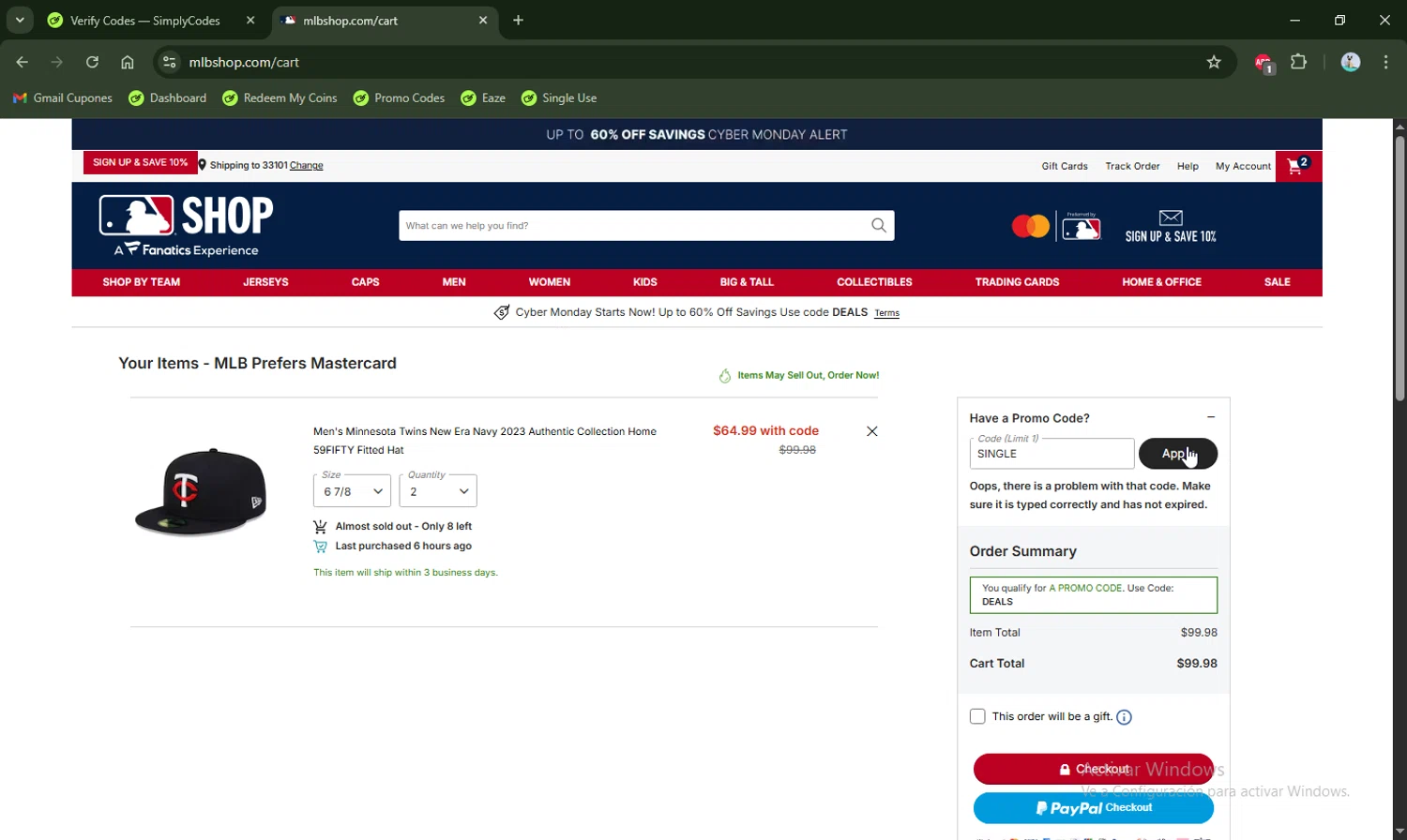Open the Collectibles menu
Viewport: 1407px width, 840px height.
(x=874, y=281)
